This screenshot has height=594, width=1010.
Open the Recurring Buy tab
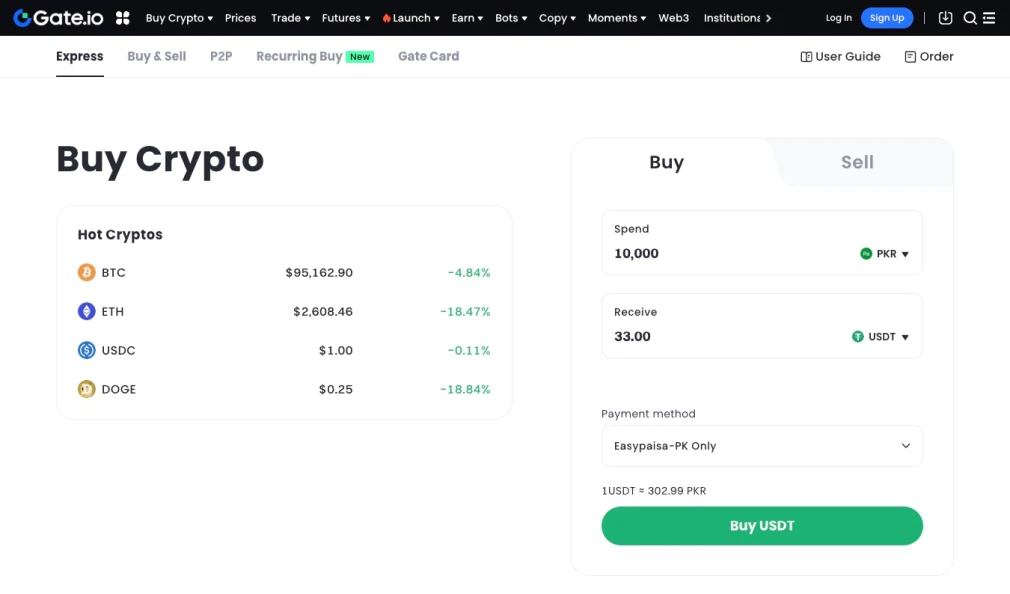point(298,56)
